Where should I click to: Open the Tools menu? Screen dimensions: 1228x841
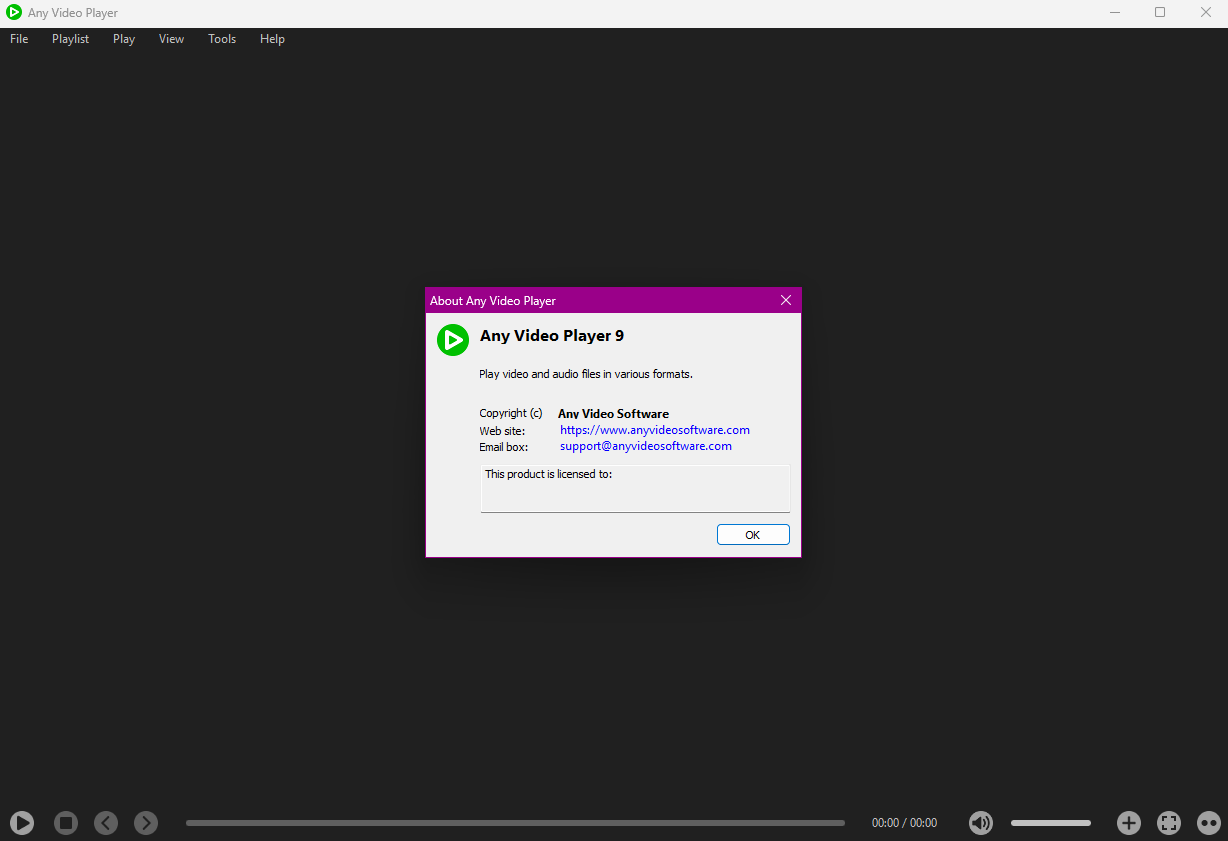(x=222, y=39)
